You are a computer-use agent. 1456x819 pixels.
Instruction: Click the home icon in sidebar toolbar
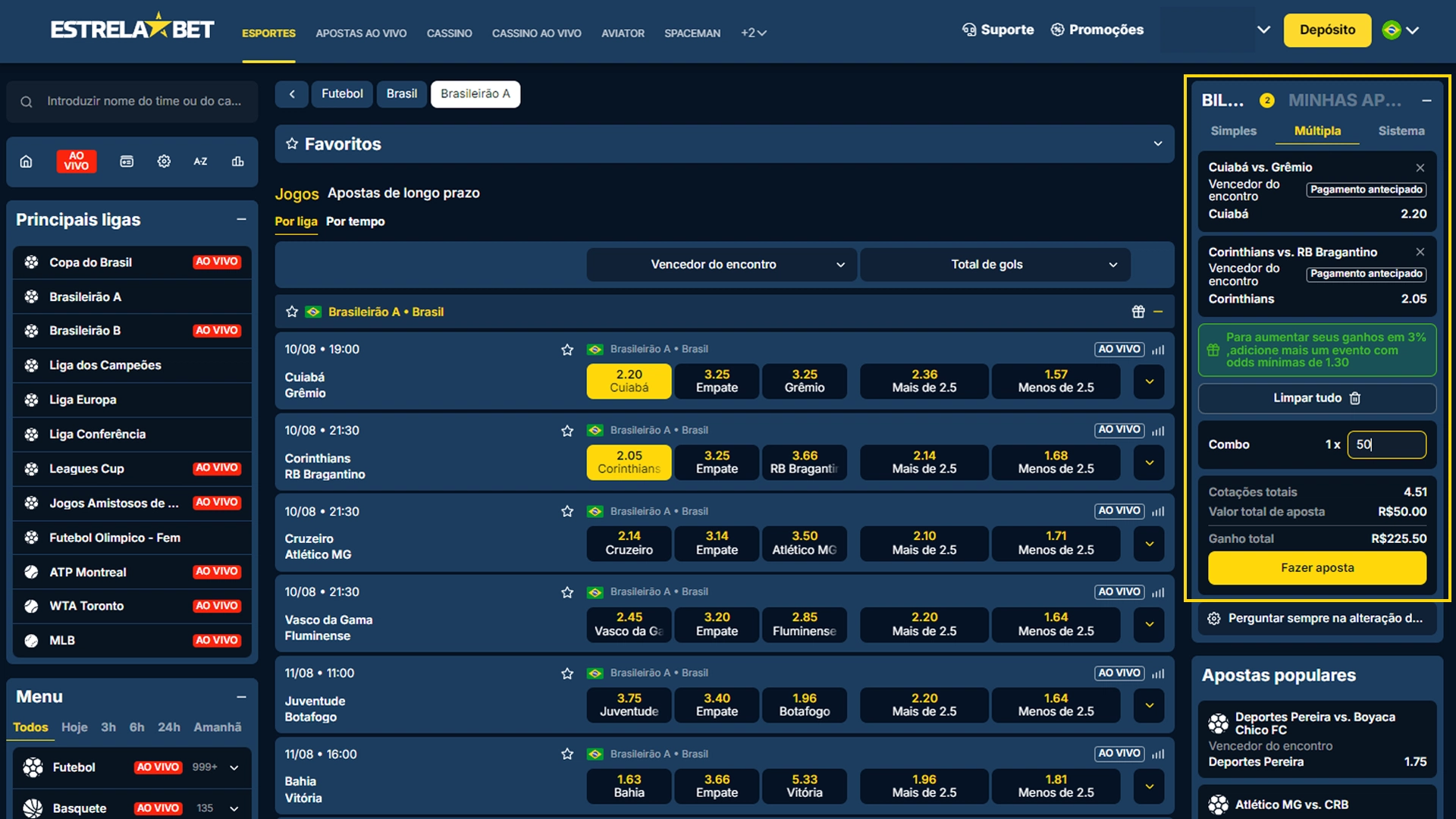[x=27, y=162]
